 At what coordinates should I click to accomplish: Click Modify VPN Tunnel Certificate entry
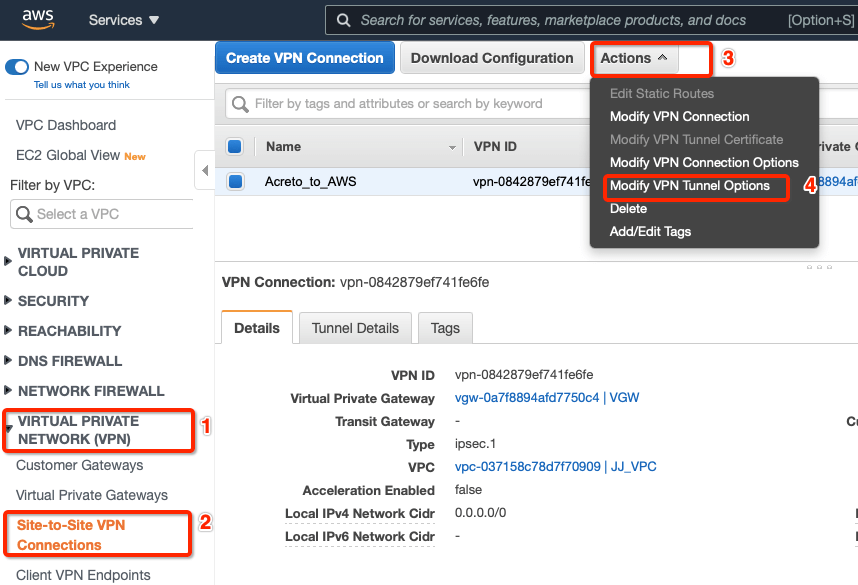tap(696, 140)
